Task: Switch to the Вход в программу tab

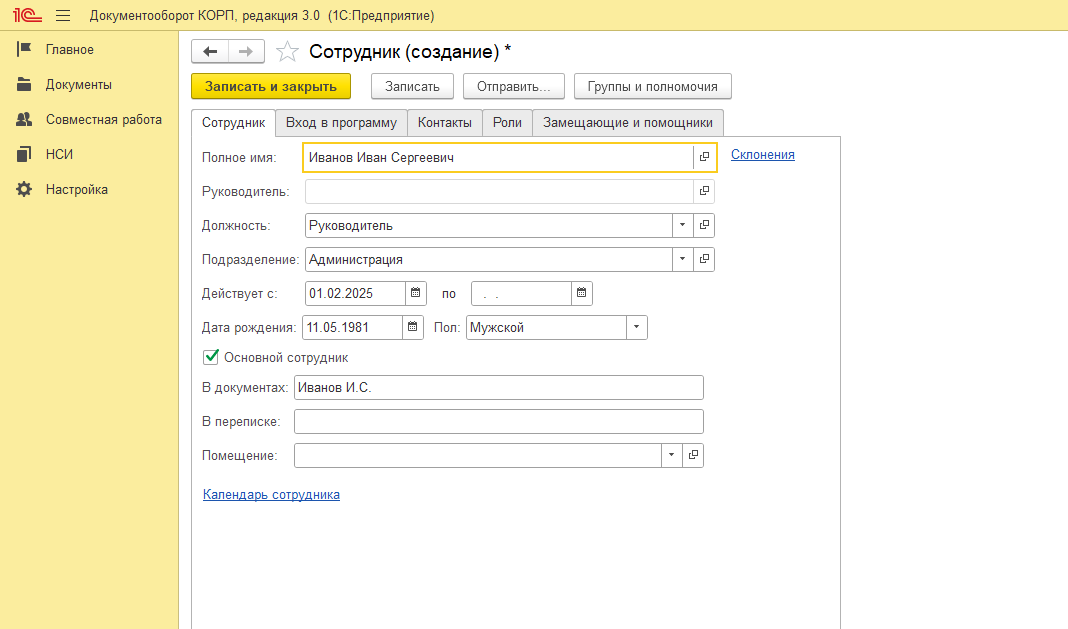Action: pos(341,123)
